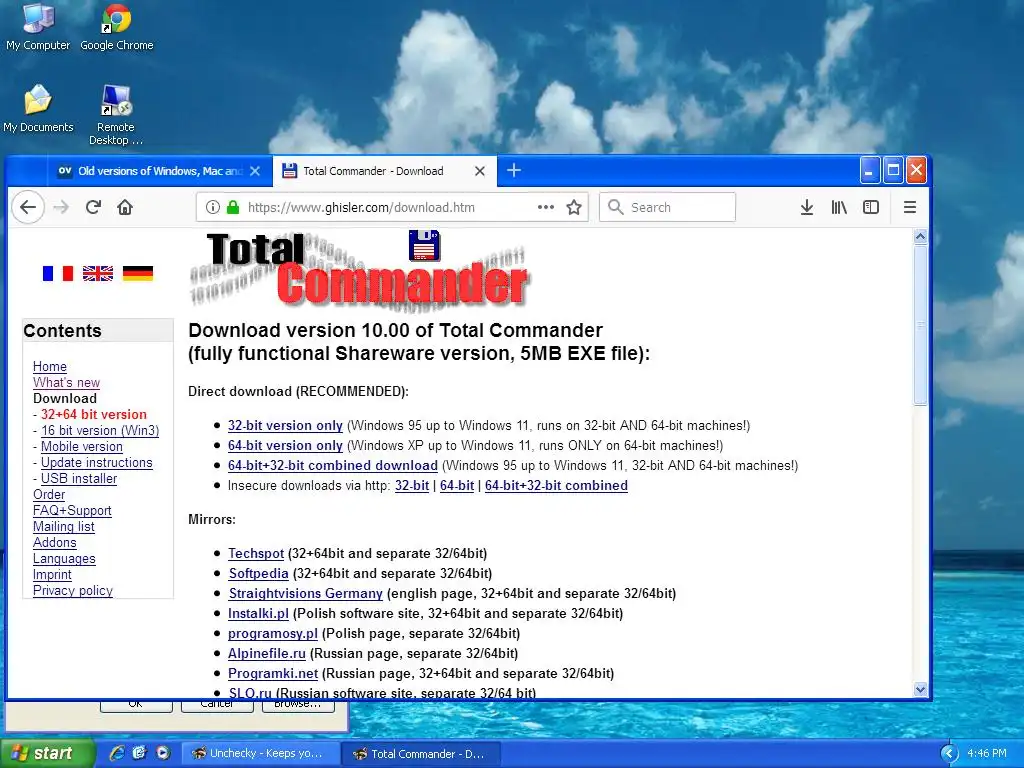Open Instalki.pl mirror link

[258, 614]
